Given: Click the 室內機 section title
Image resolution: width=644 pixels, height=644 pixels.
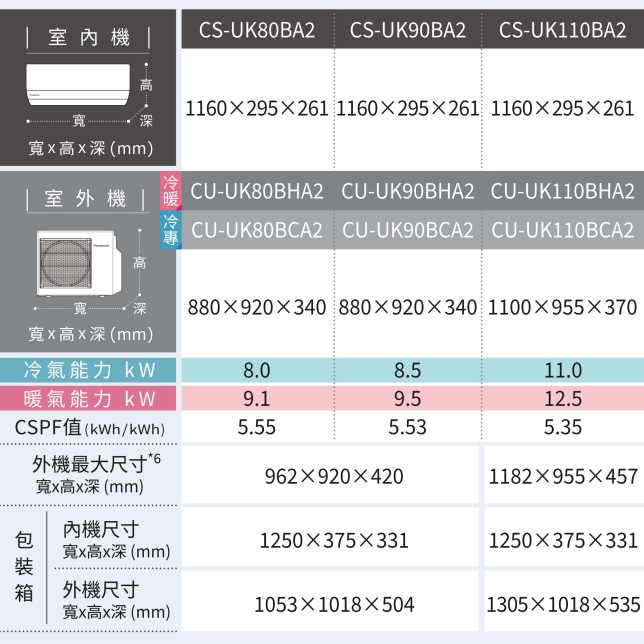Looking at the screenshot, I should tap(89, 38).
